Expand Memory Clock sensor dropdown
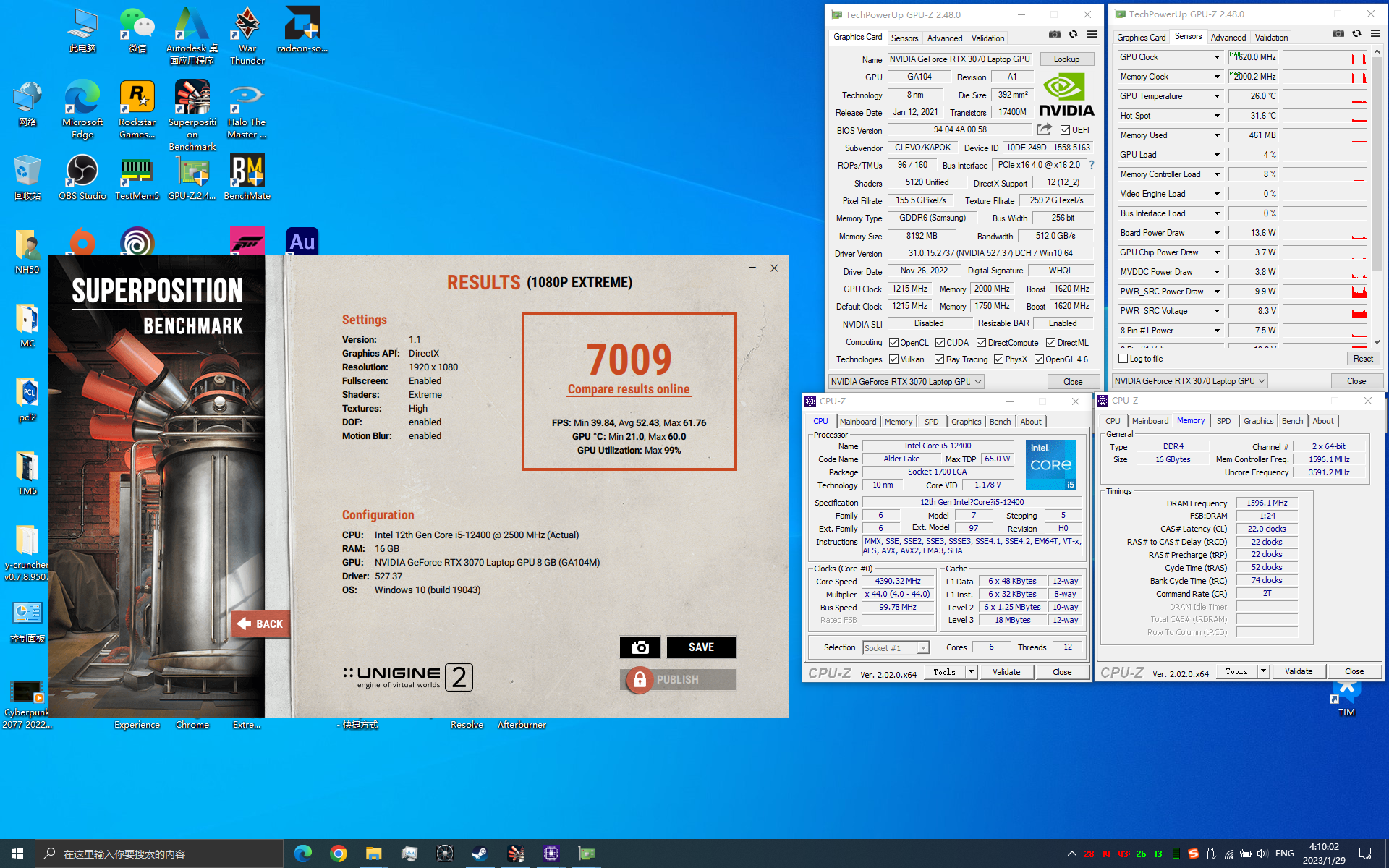The width and height of the screenshot is (1389, 868). [x=1217, y=77]
